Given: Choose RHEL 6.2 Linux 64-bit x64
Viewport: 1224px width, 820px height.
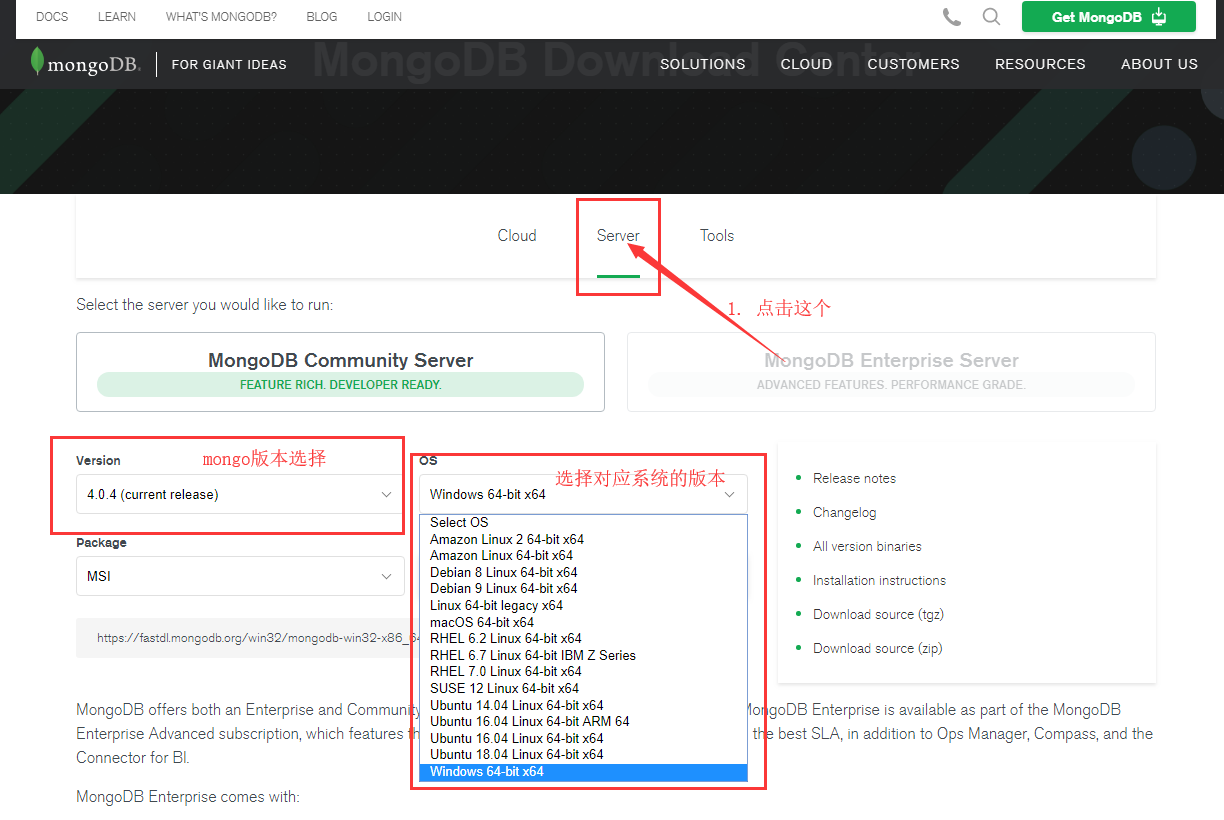Looking at the screenshot, I should [x=583, y=638].
